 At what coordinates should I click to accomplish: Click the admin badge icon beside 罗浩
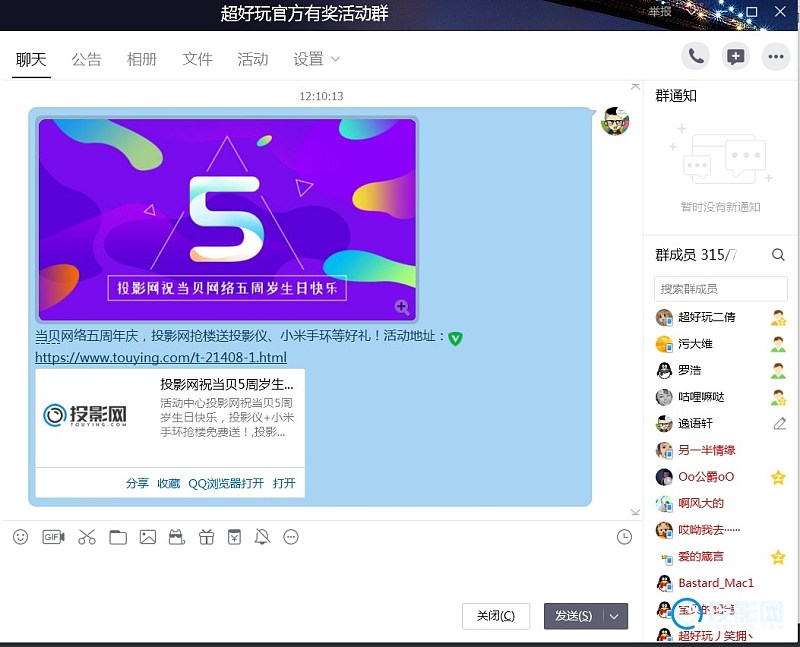click(778, 370)
